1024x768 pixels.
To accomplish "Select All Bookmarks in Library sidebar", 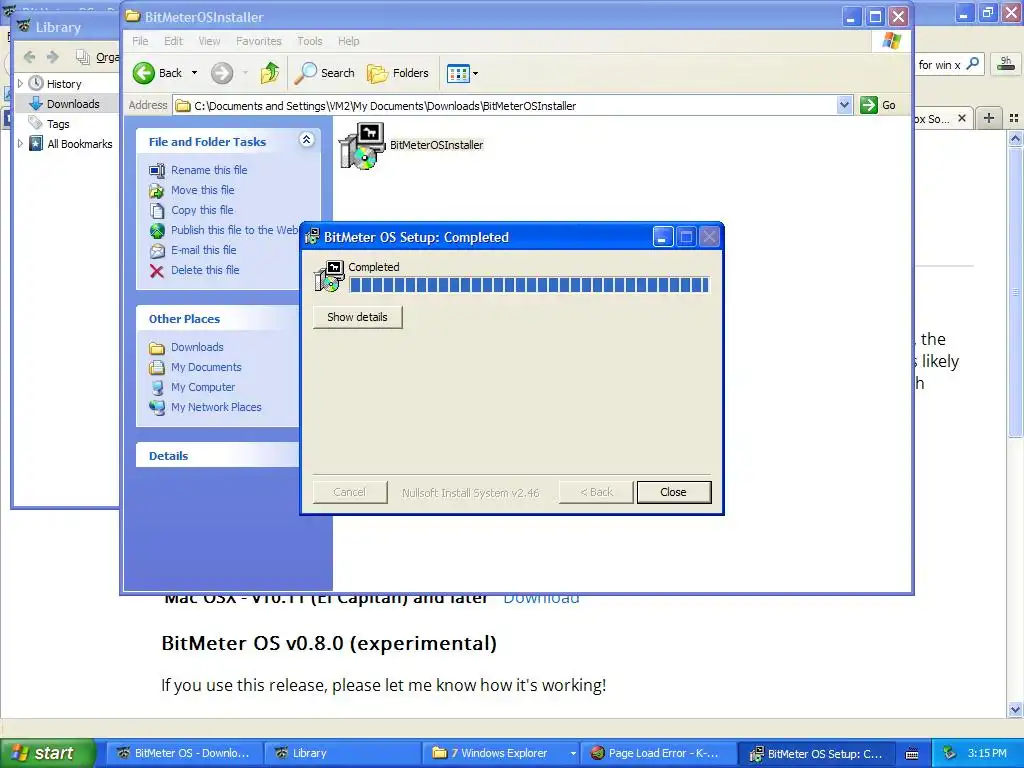I will [80, 144].
